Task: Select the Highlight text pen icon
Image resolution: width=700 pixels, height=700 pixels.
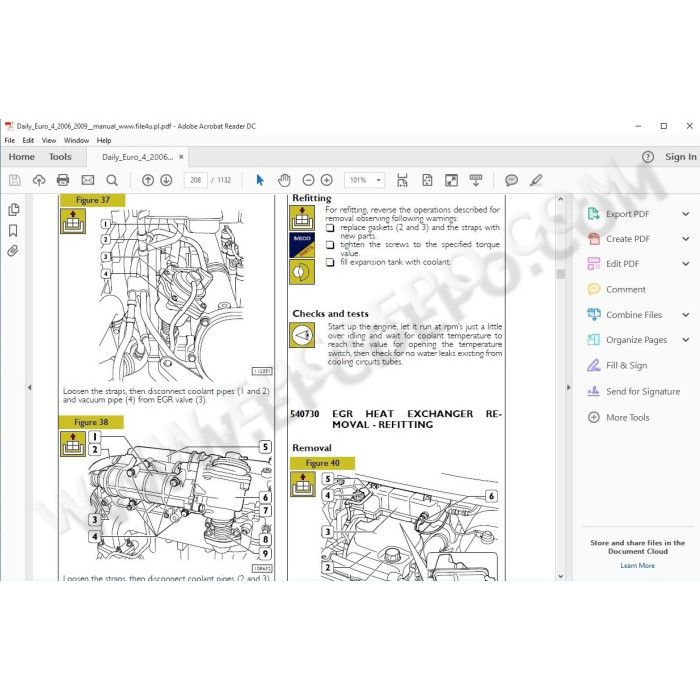Action: coord(536,180)
